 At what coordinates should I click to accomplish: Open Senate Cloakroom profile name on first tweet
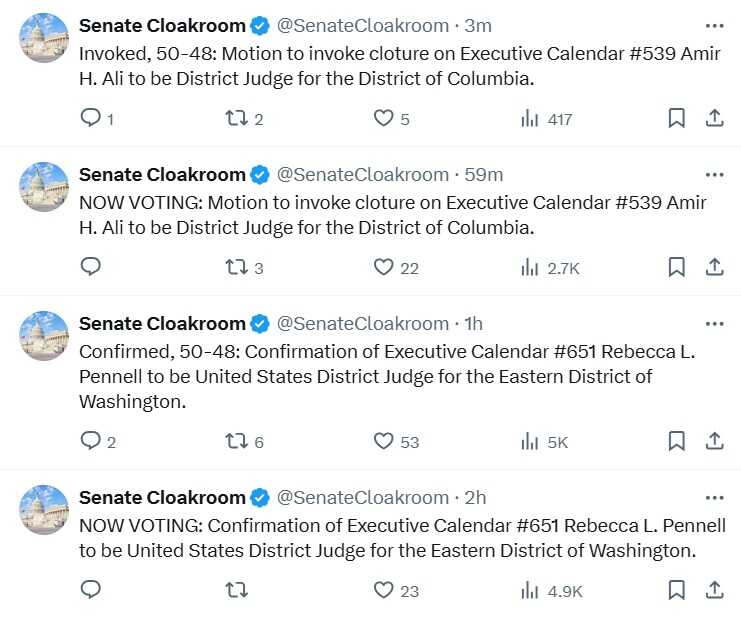(x=162, y=25)
